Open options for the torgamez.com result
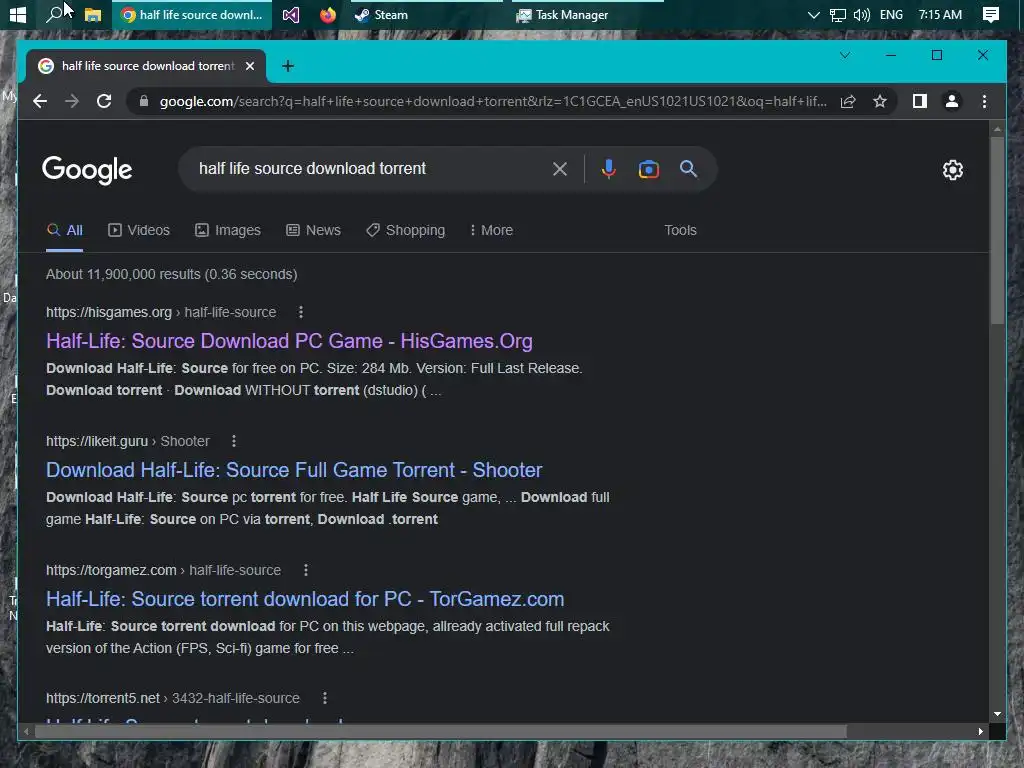Viewport: 1024px width, 768px height. (x=306, y=570)
